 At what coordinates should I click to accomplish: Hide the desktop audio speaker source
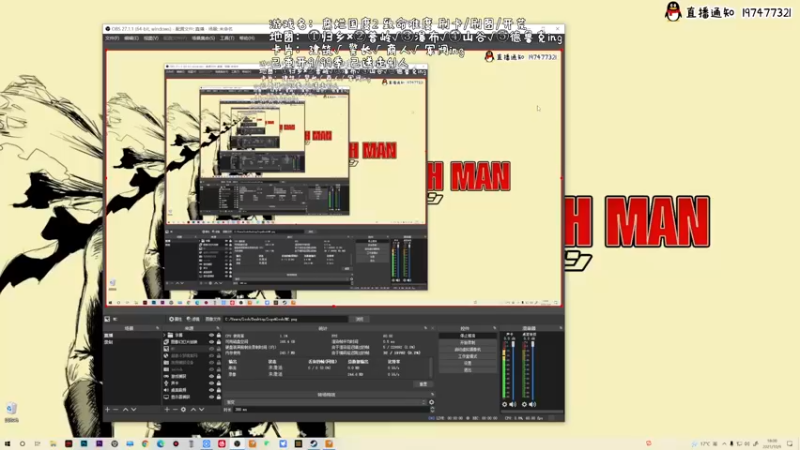pos(211,390)
